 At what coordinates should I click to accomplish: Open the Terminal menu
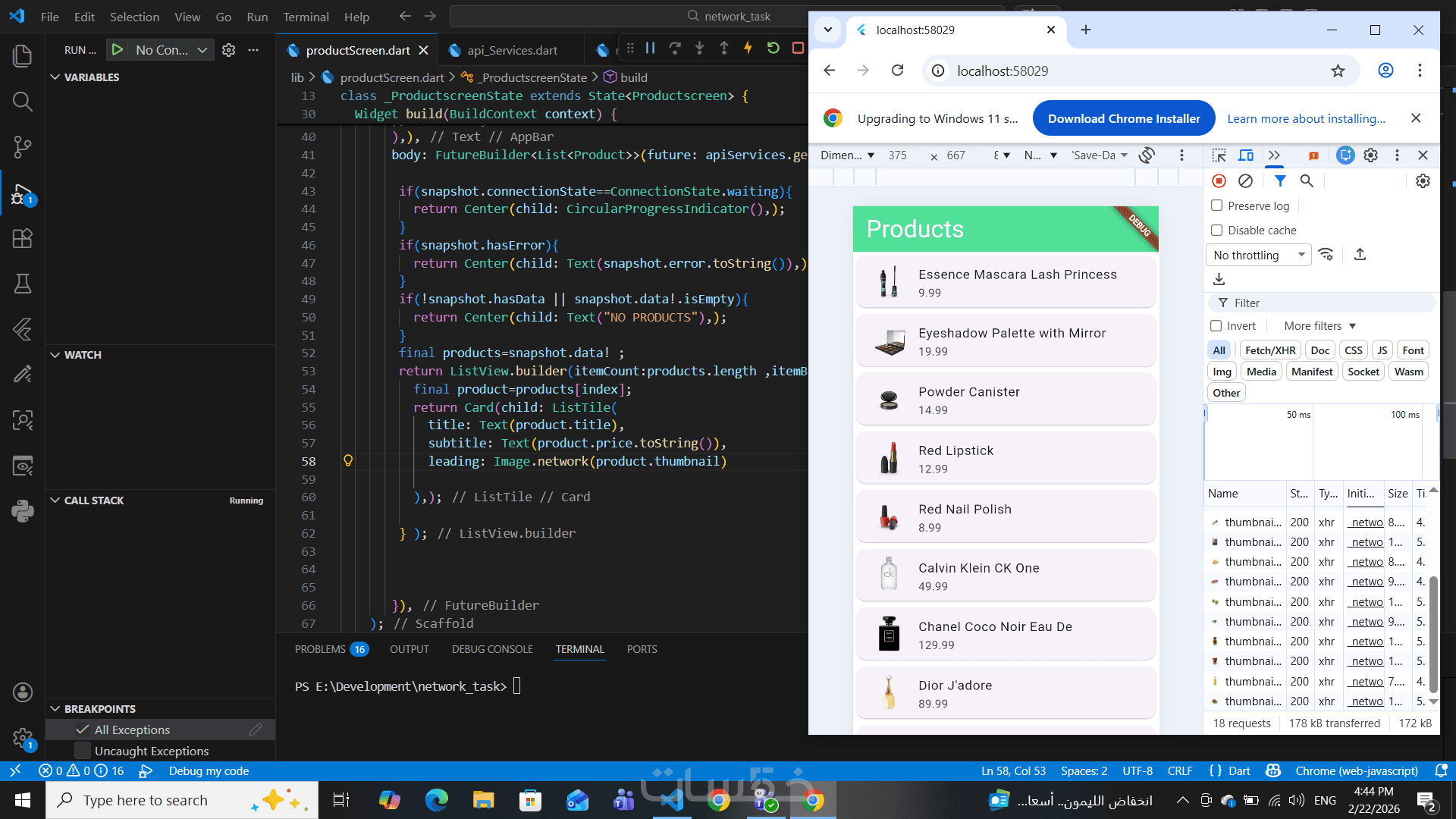pyautogui.click(x=306, y=17)
